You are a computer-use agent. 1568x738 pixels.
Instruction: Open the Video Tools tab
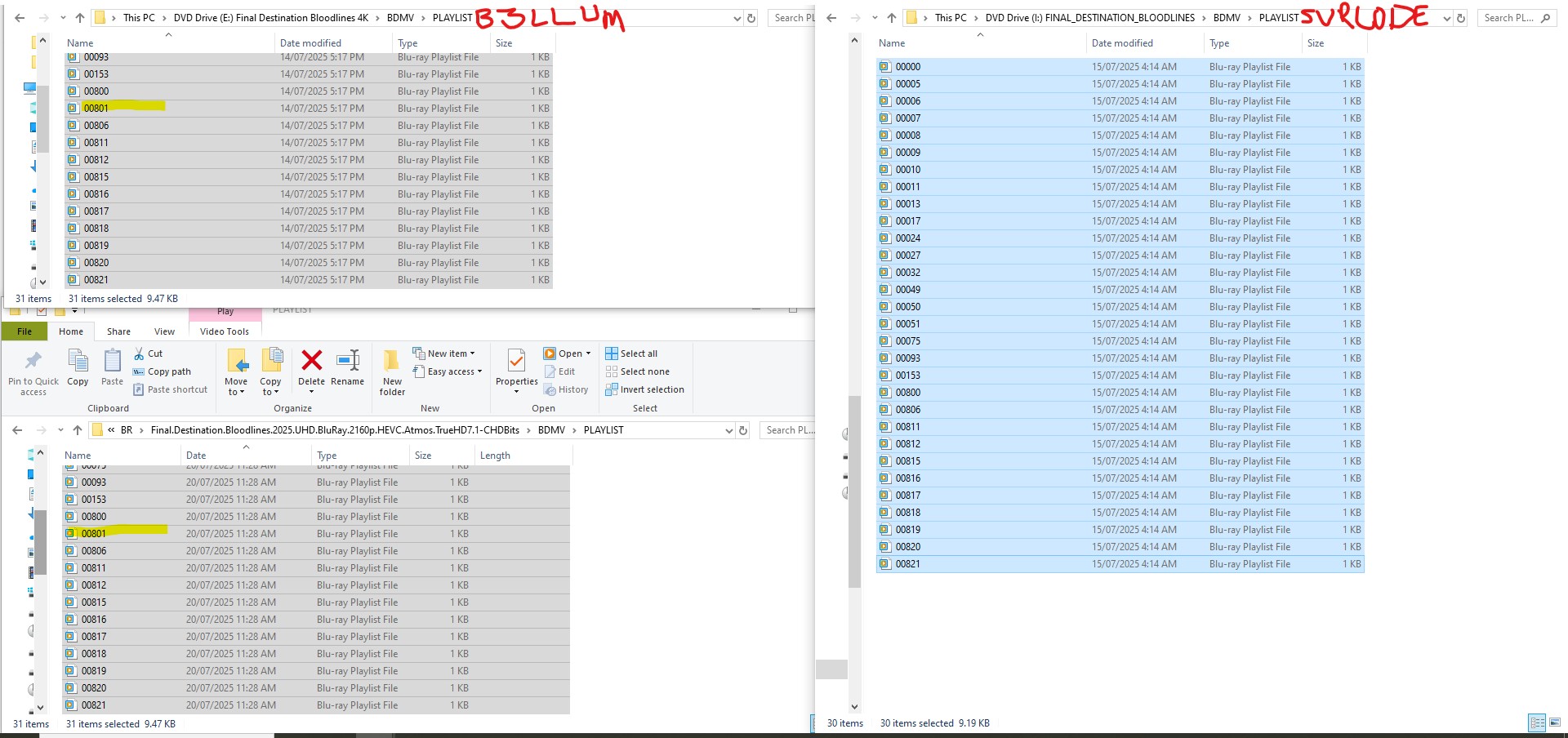click(225, 331)
